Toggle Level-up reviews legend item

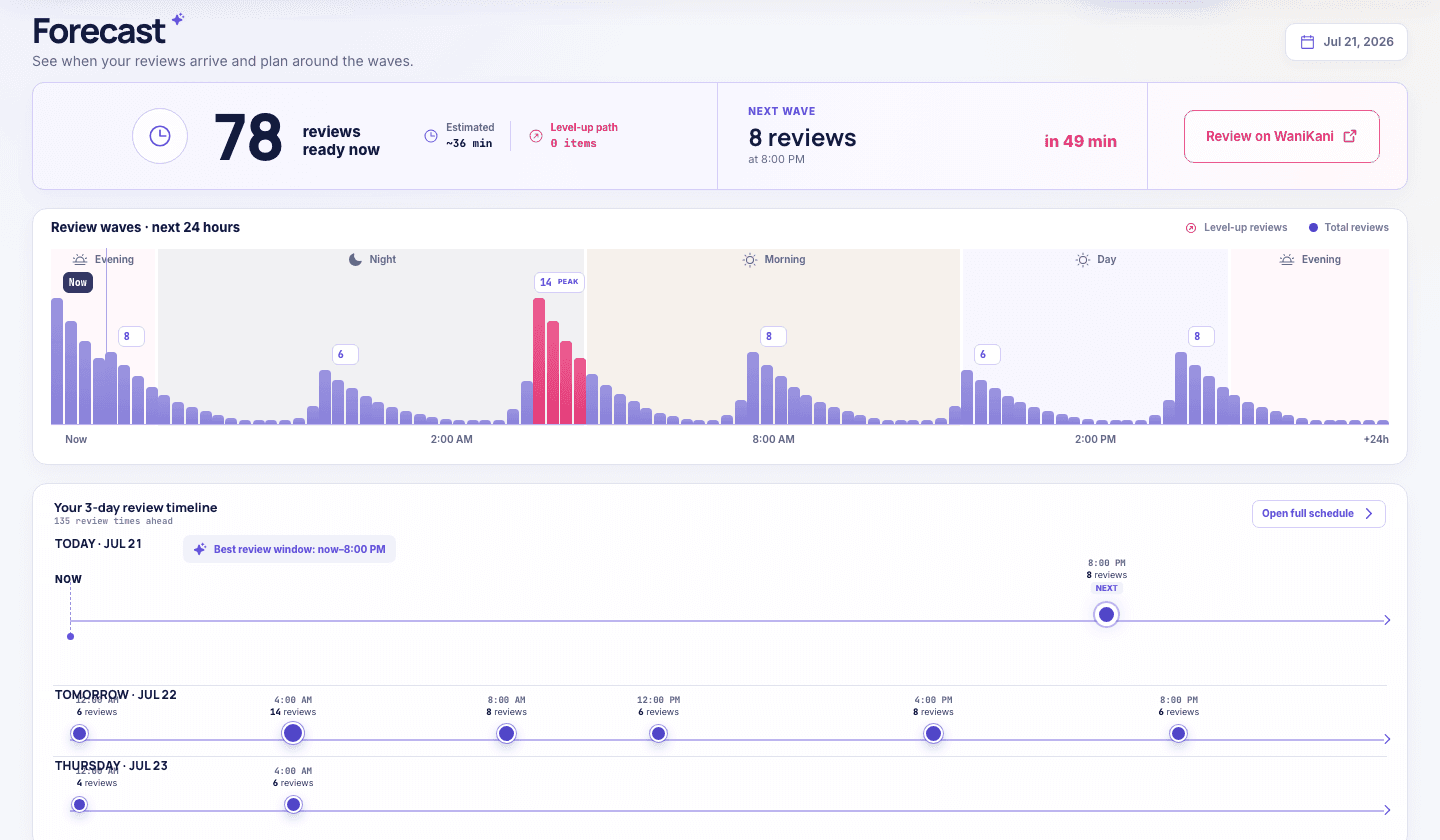pos(1236,227)
